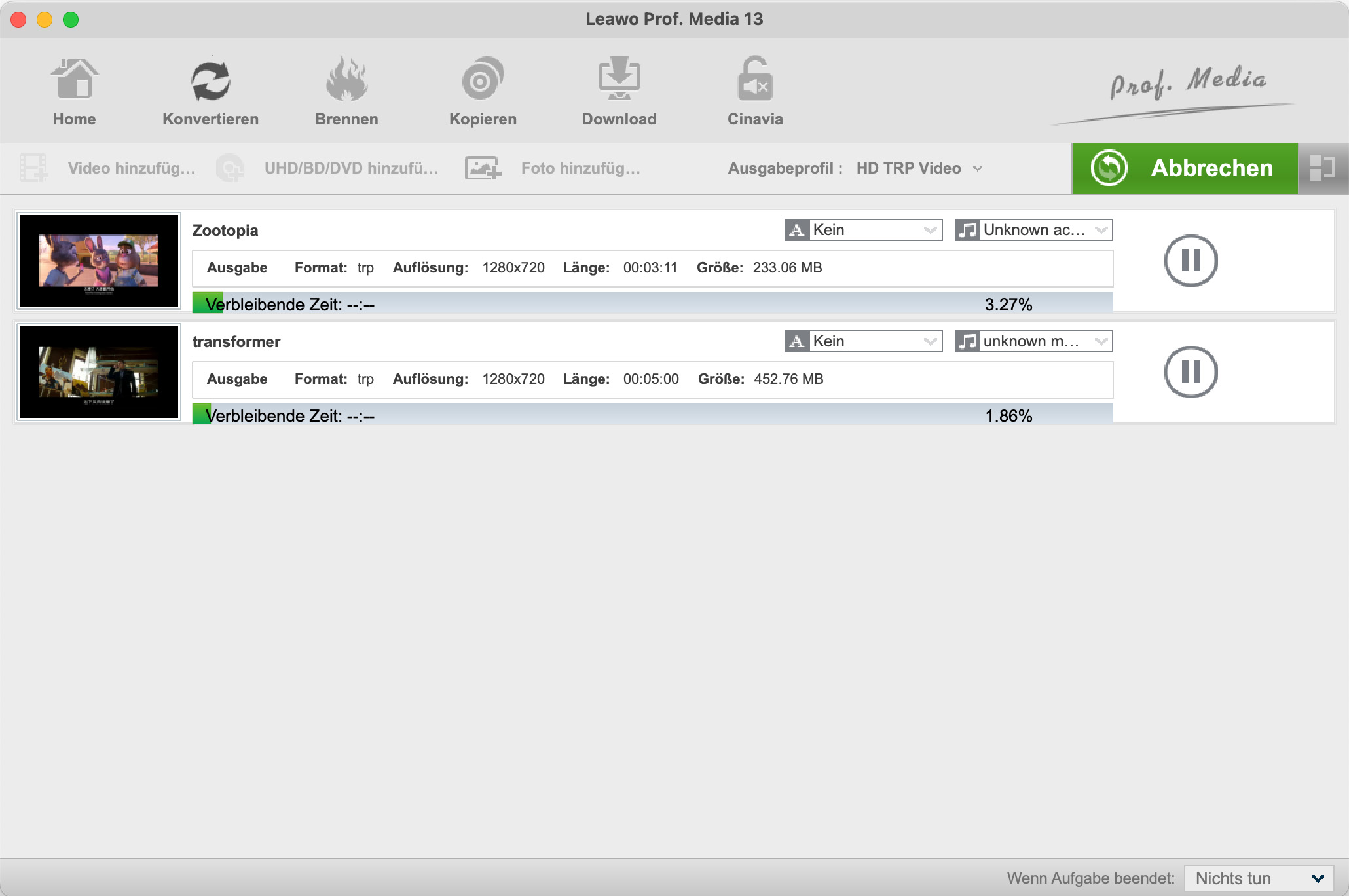This screenshot has width=1349, height=896.
Task: Click the Zootopia progress bar
Action: tap(652, 303)
